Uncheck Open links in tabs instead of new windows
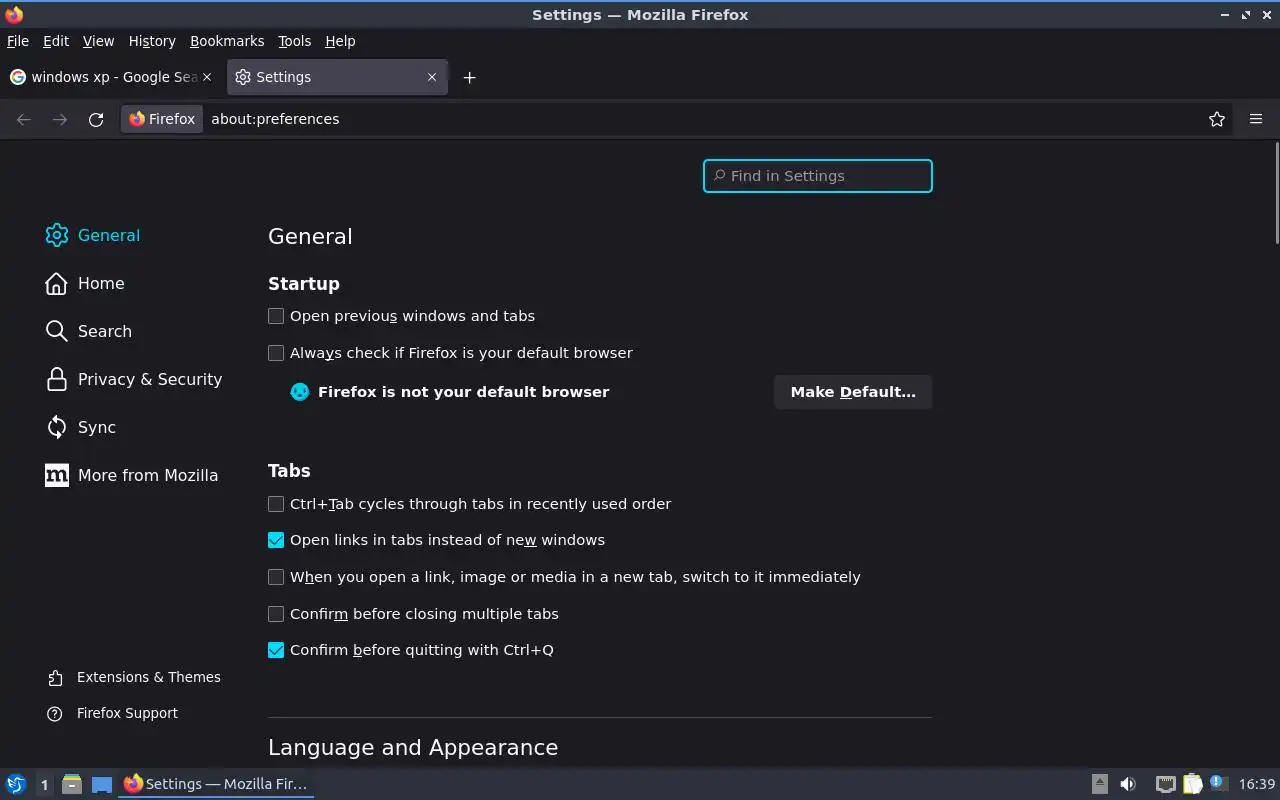This screenshot has height=800, width=1280. 276,540
